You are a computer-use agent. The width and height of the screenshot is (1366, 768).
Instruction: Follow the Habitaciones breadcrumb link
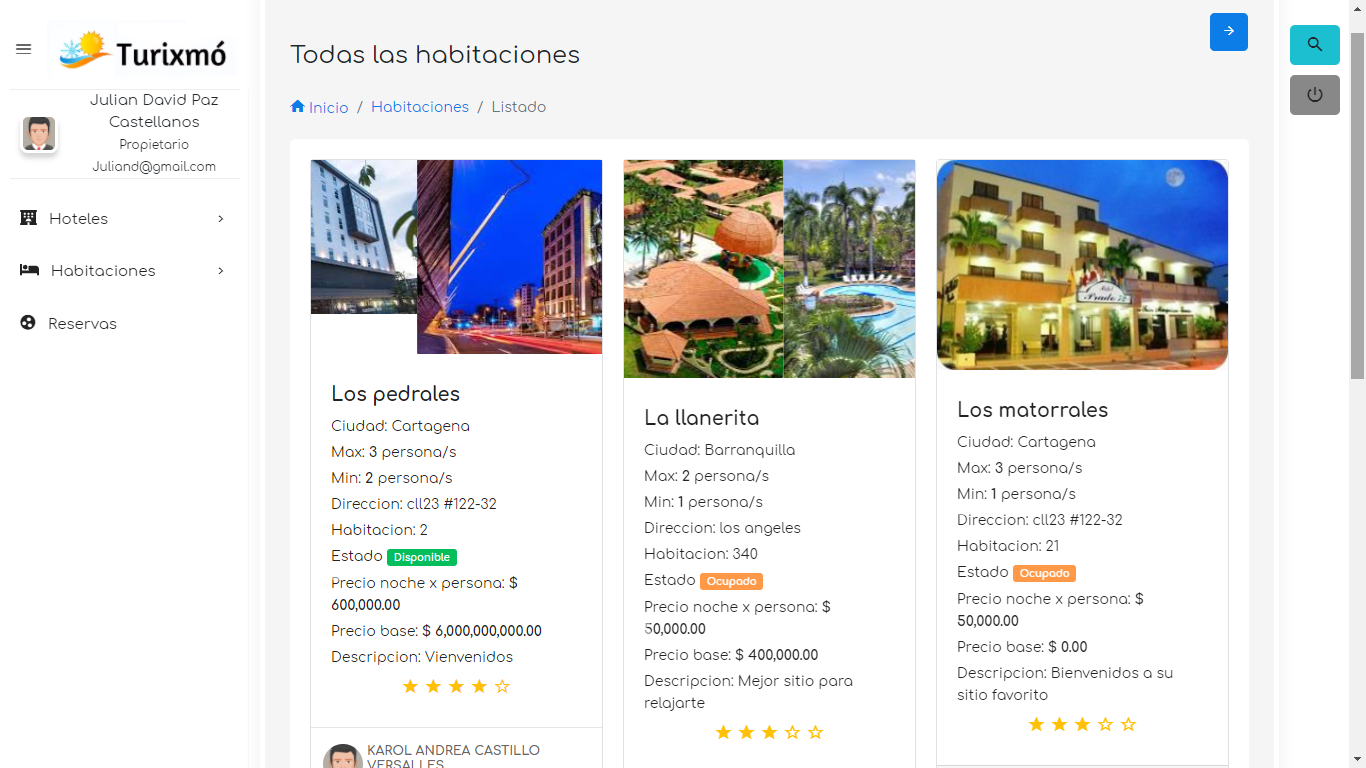click(420, 107)
